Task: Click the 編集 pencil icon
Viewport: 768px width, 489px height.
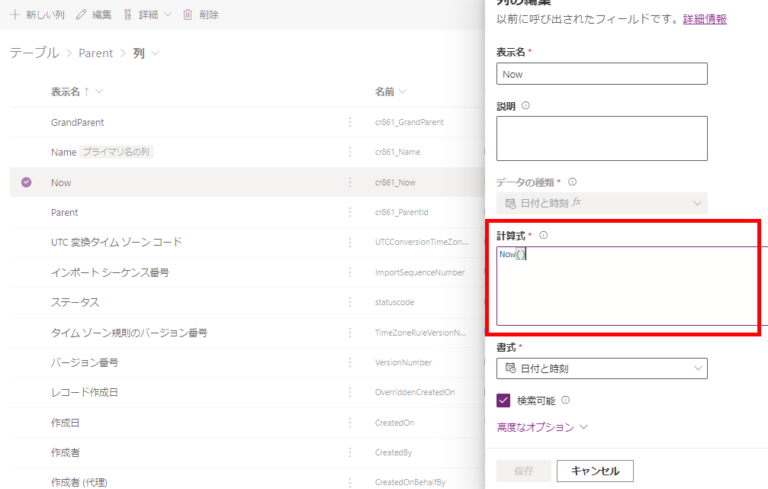Action: tap(81, 15)
